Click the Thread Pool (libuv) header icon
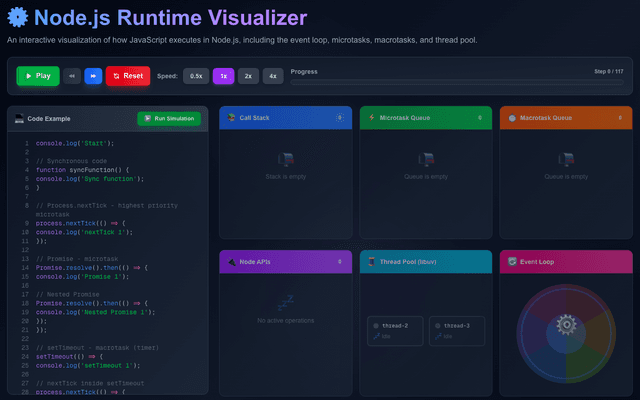 (x=371, y=262)
